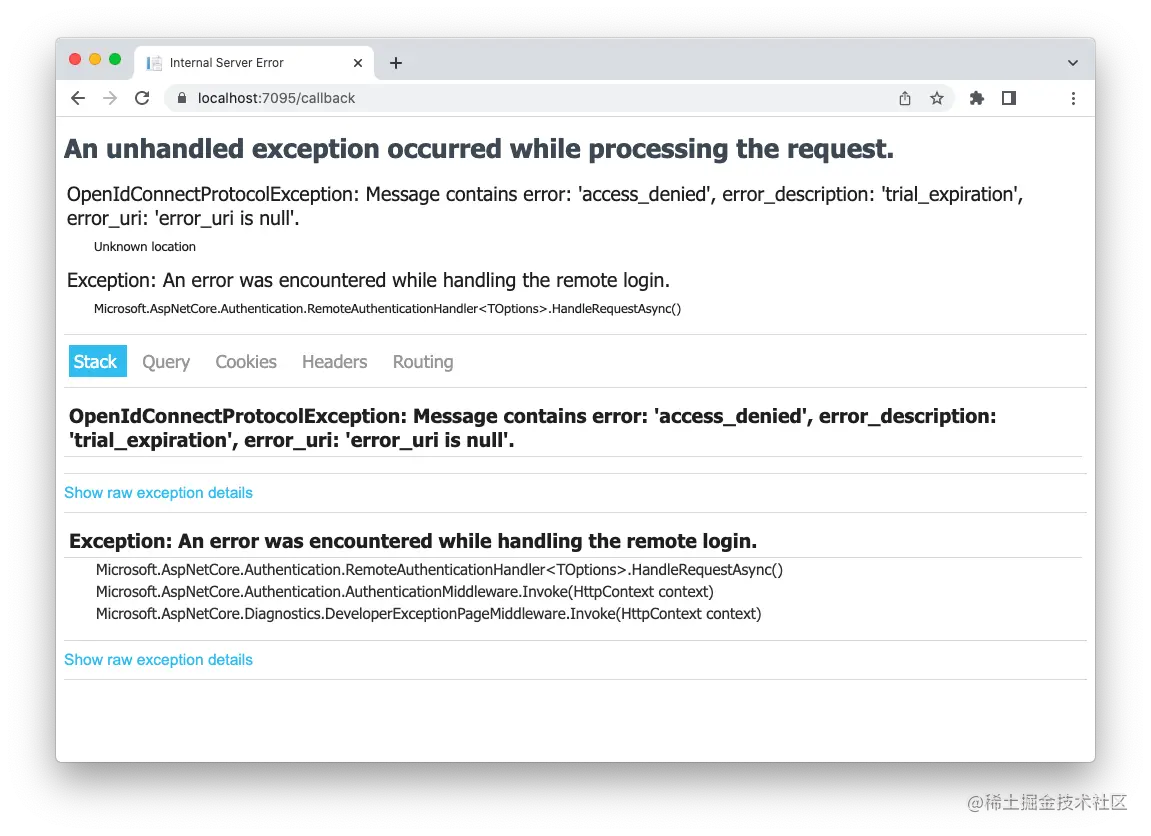Show raw exception details for OpenIdConnectProtocolException

pos(158,492)
